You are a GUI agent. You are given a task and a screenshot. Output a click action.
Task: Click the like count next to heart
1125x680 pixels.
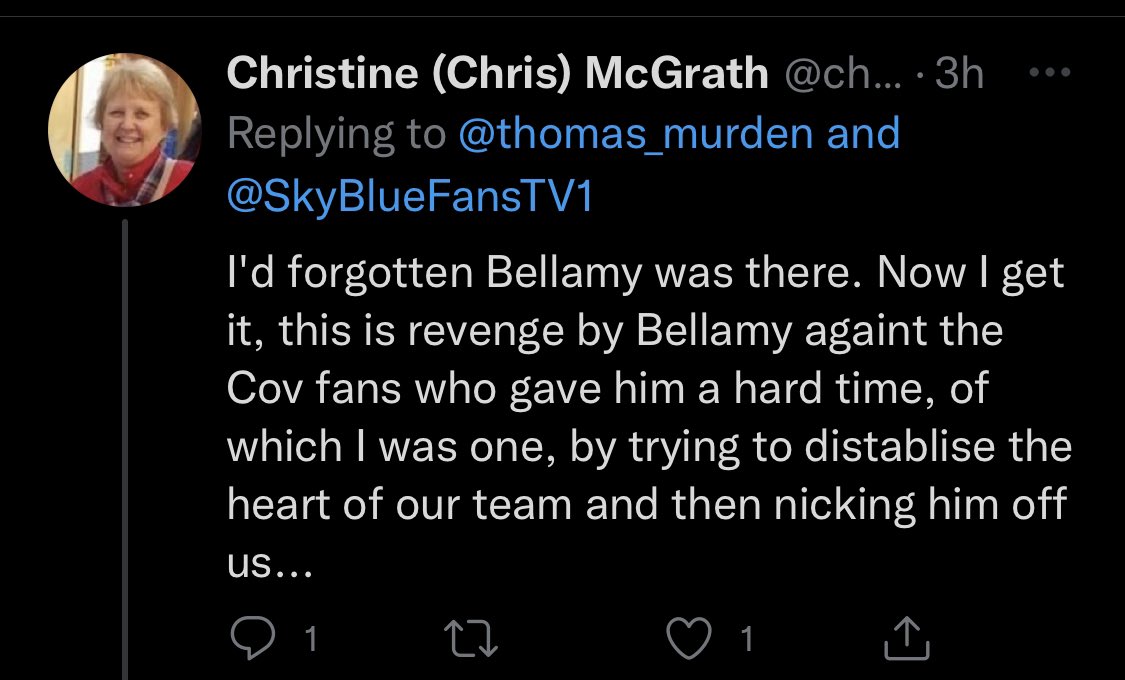[745, 640]
